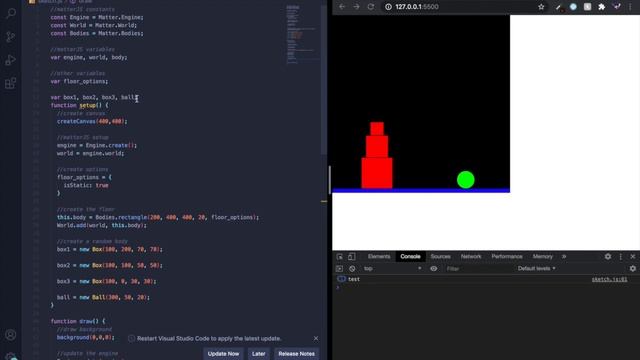
Task: Open the Search view in VS Code sidebar
Action: coord(11,13)
